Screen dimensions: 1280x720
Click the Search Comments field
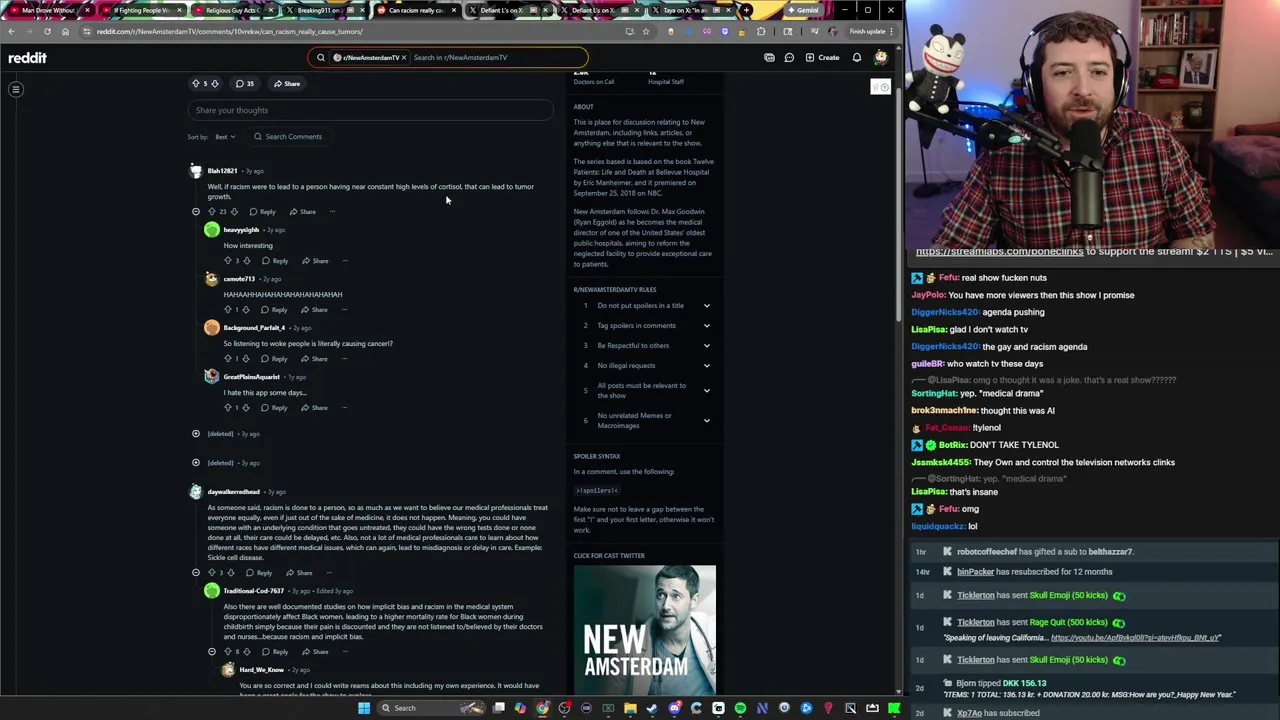pyautogui.click(x=288, y=137)
